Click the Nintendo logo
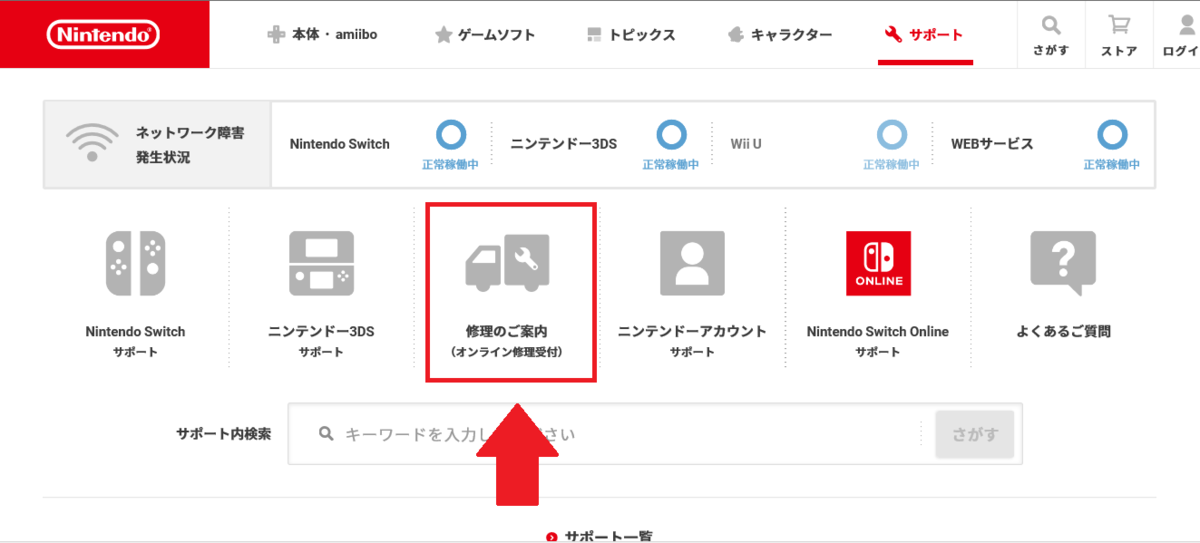Screen dimensions: 1200x543 tap(104, 35)
